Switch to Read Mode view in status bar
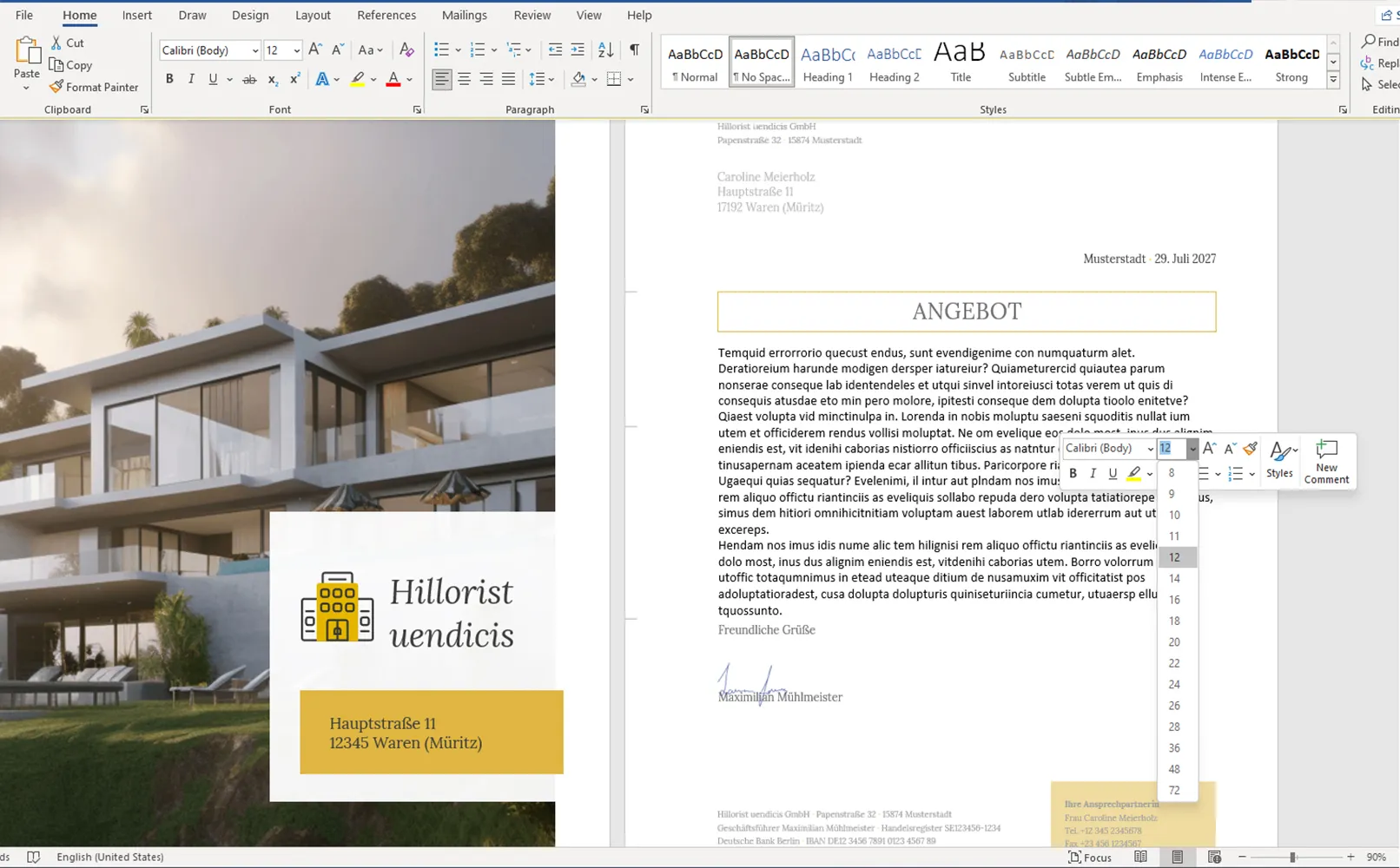 pyautogui.click(x=1140, y=857)
